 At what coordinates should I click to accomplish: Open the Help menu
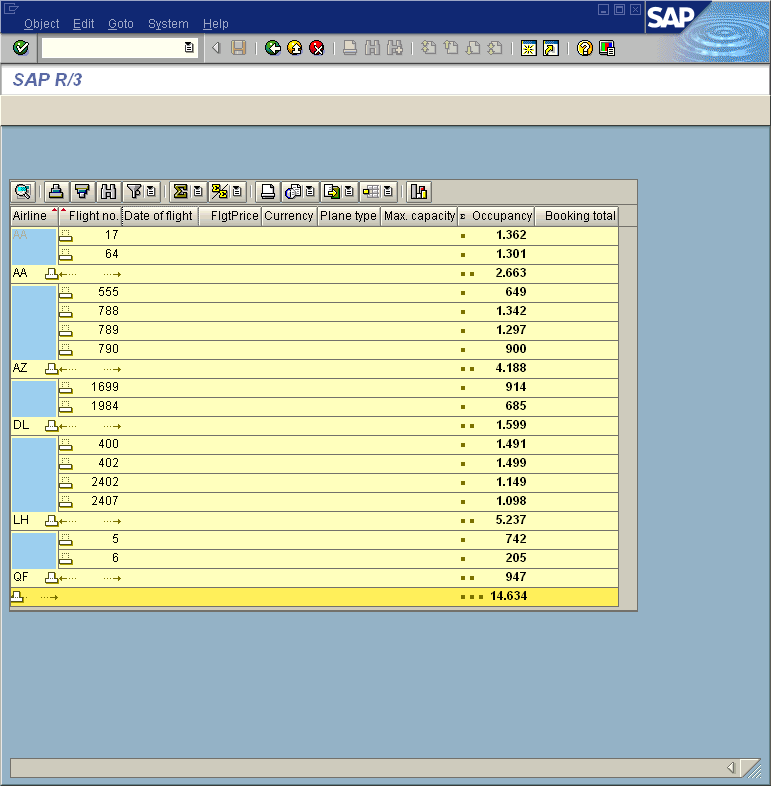tap(216, 24)
